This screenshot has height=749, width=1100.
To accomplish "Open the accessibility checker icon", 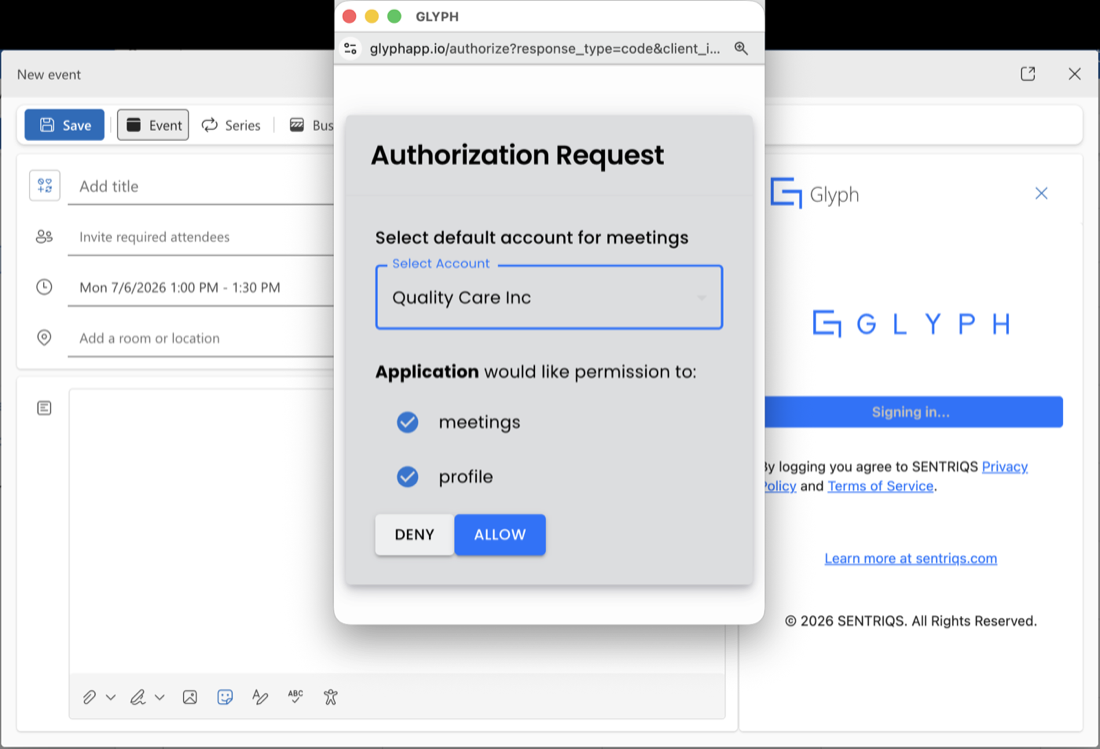I will (330, 697).
